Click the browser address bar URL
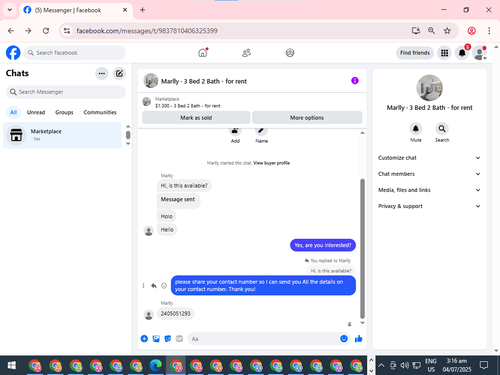Image resolution: width=500 pixels, height=375 pixels. click(147, 31)
